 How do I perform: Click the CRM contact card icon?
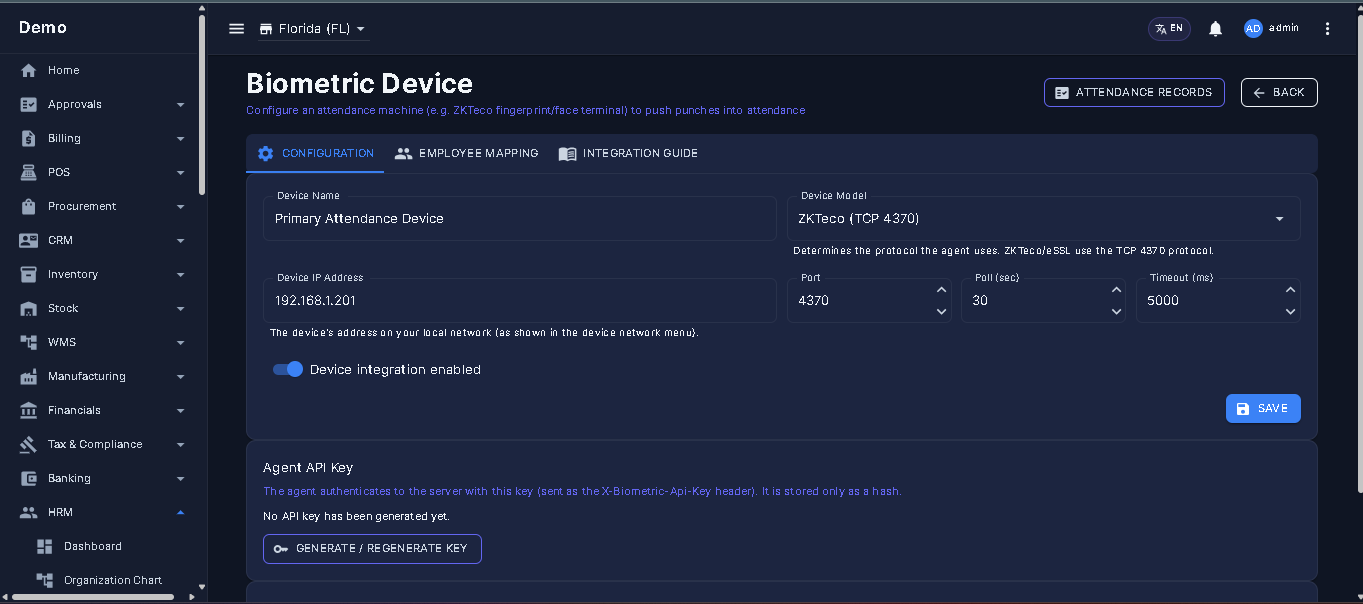click(x=29, y=240)
